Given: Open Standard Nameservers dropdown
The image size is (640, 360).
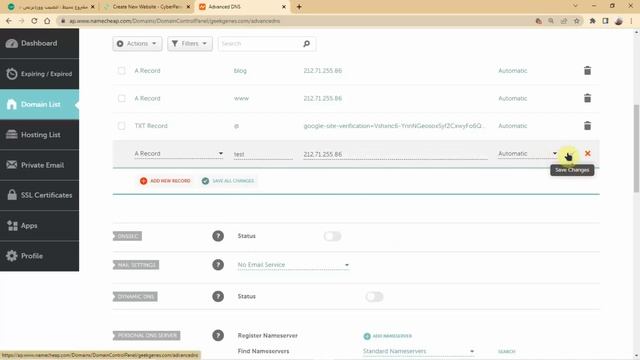Looking at the screenshot, I should coord(418,351).
